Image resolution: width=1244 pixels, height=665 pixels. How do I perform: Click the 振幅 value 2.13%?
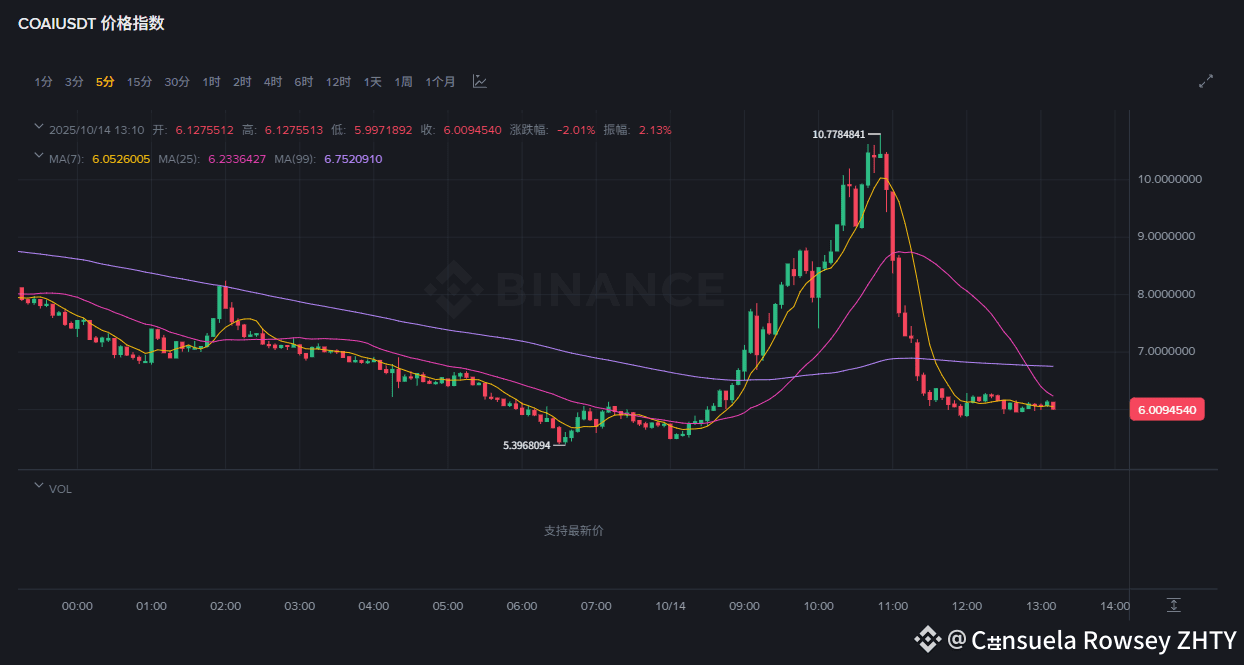coord(656,130)
